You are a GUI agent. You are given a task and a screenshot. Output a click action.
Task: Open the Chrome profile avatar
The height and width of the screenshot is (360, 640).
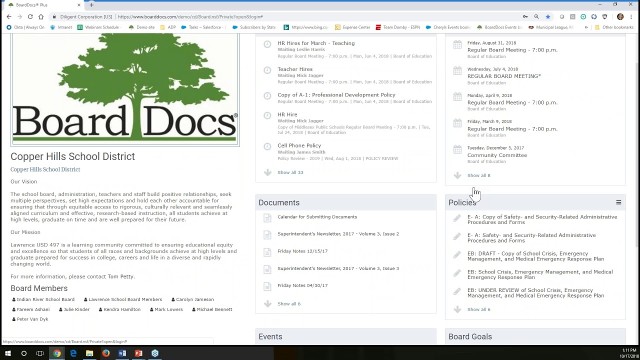tap(620, 17)
